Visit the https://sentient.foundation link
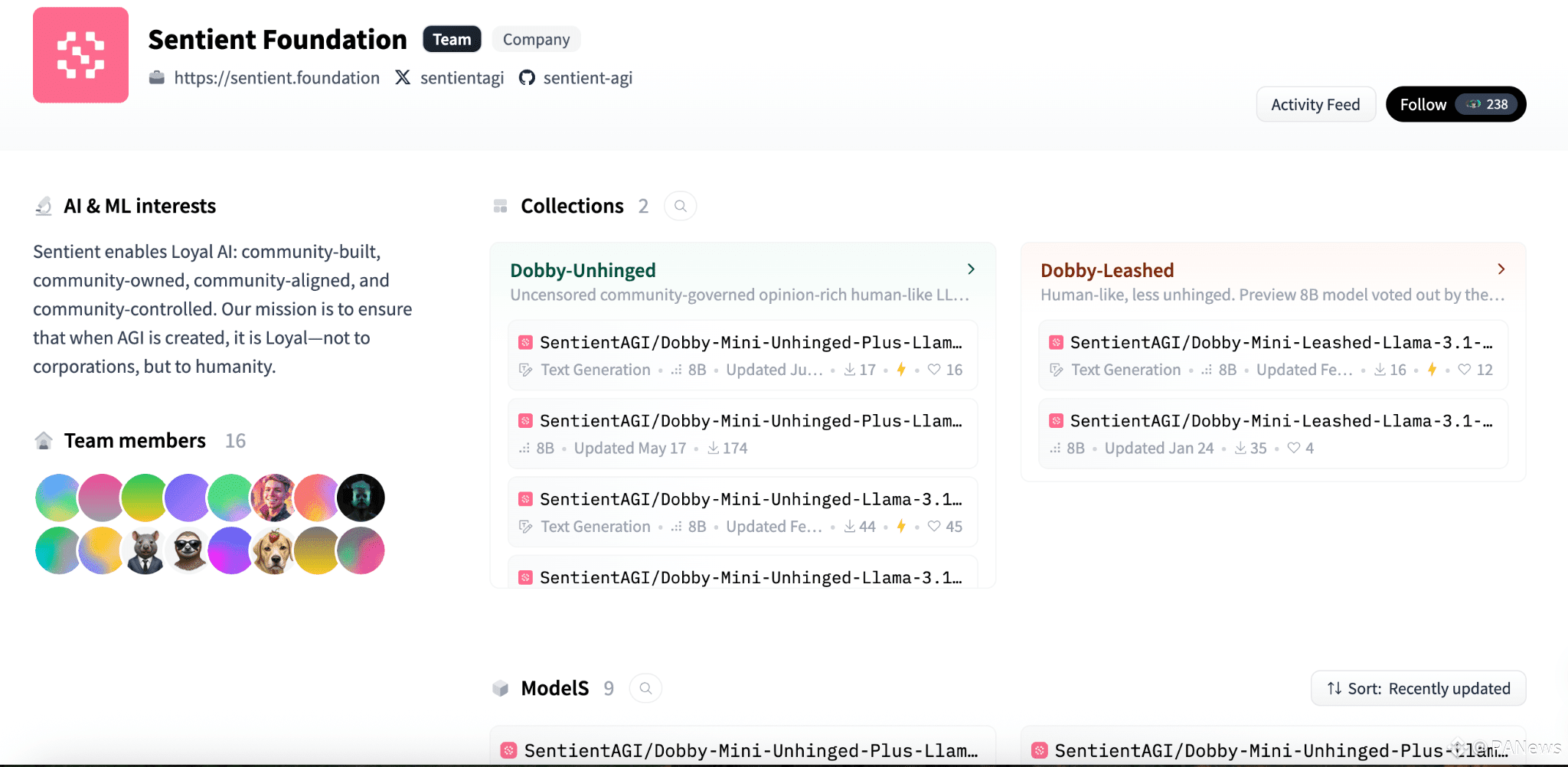Image resolution: width=1568 pixels, height=767 pixels. 276,78
